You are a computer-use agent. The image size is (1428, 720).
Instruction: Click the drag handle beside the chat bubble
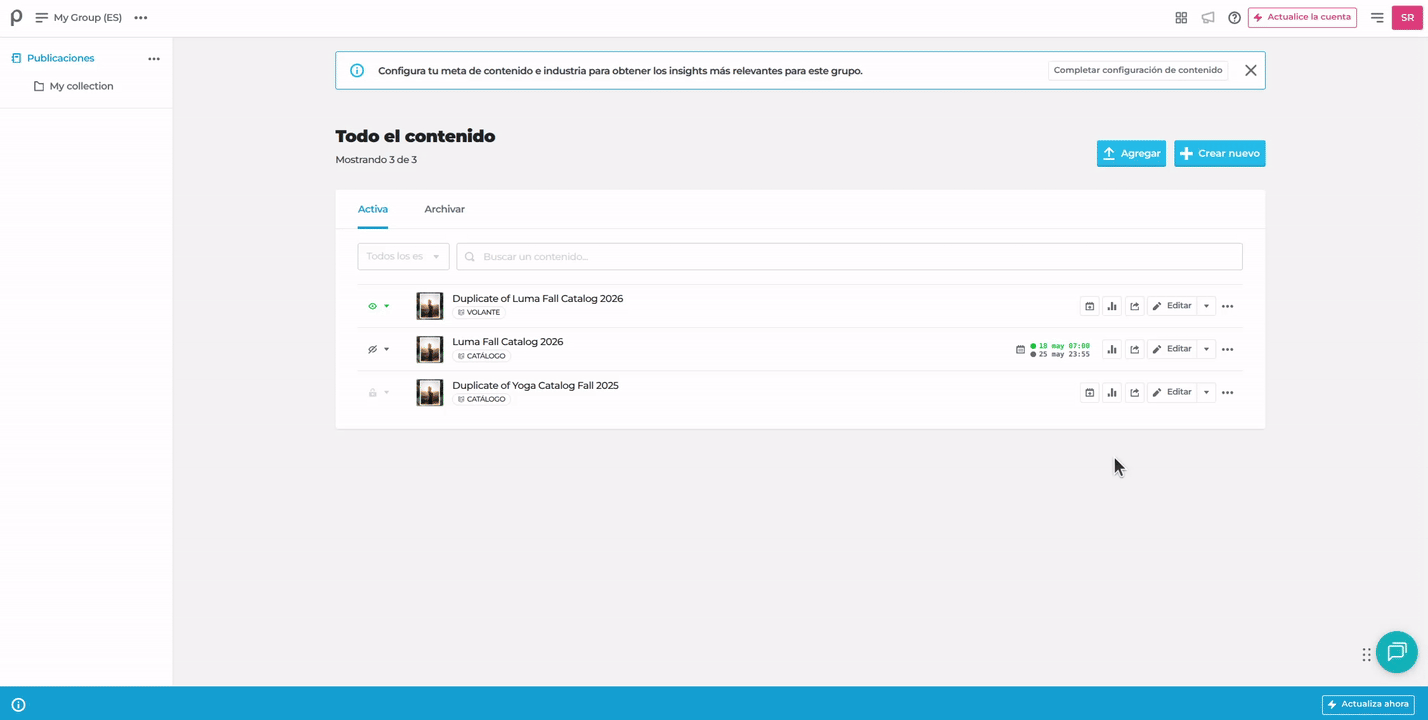tap(1366, 655)
